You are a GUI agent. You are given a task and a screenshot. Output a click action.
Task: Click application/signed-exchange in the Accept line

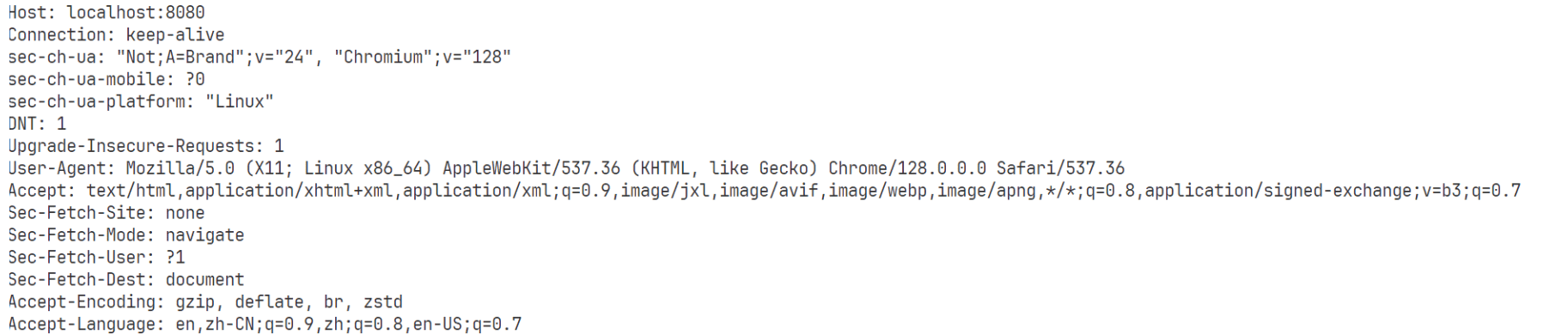(x=1278, y=191)
